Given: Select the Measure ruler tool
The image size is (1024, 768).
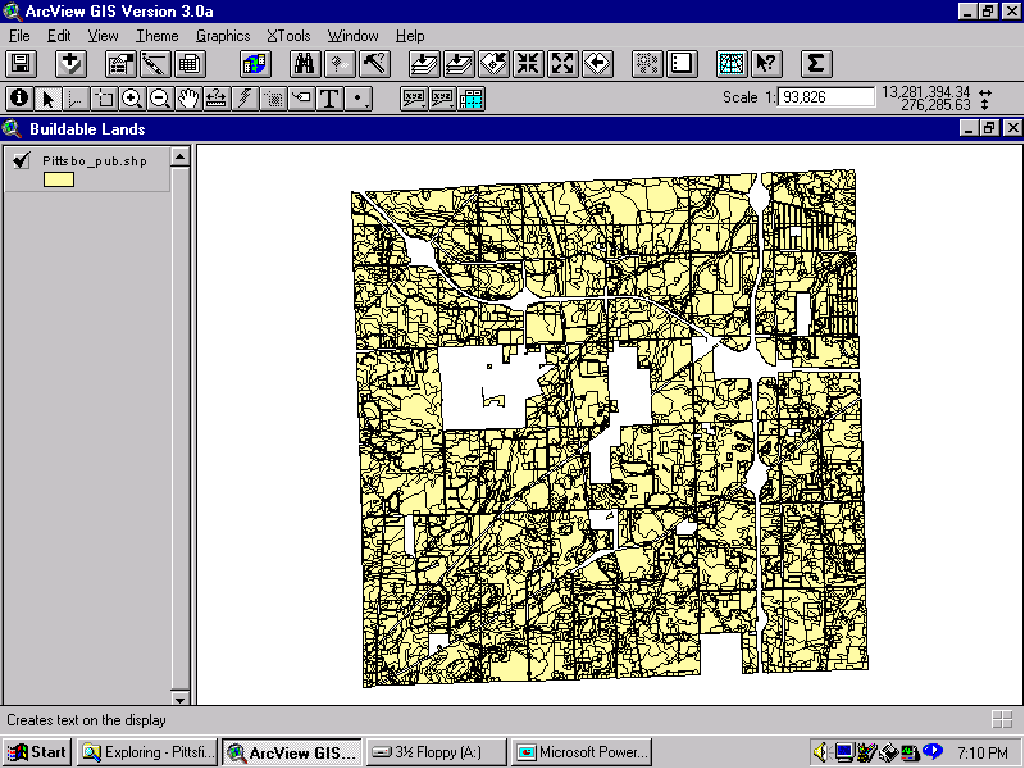Looking at the screenshot, I should (x=216, y=99).
